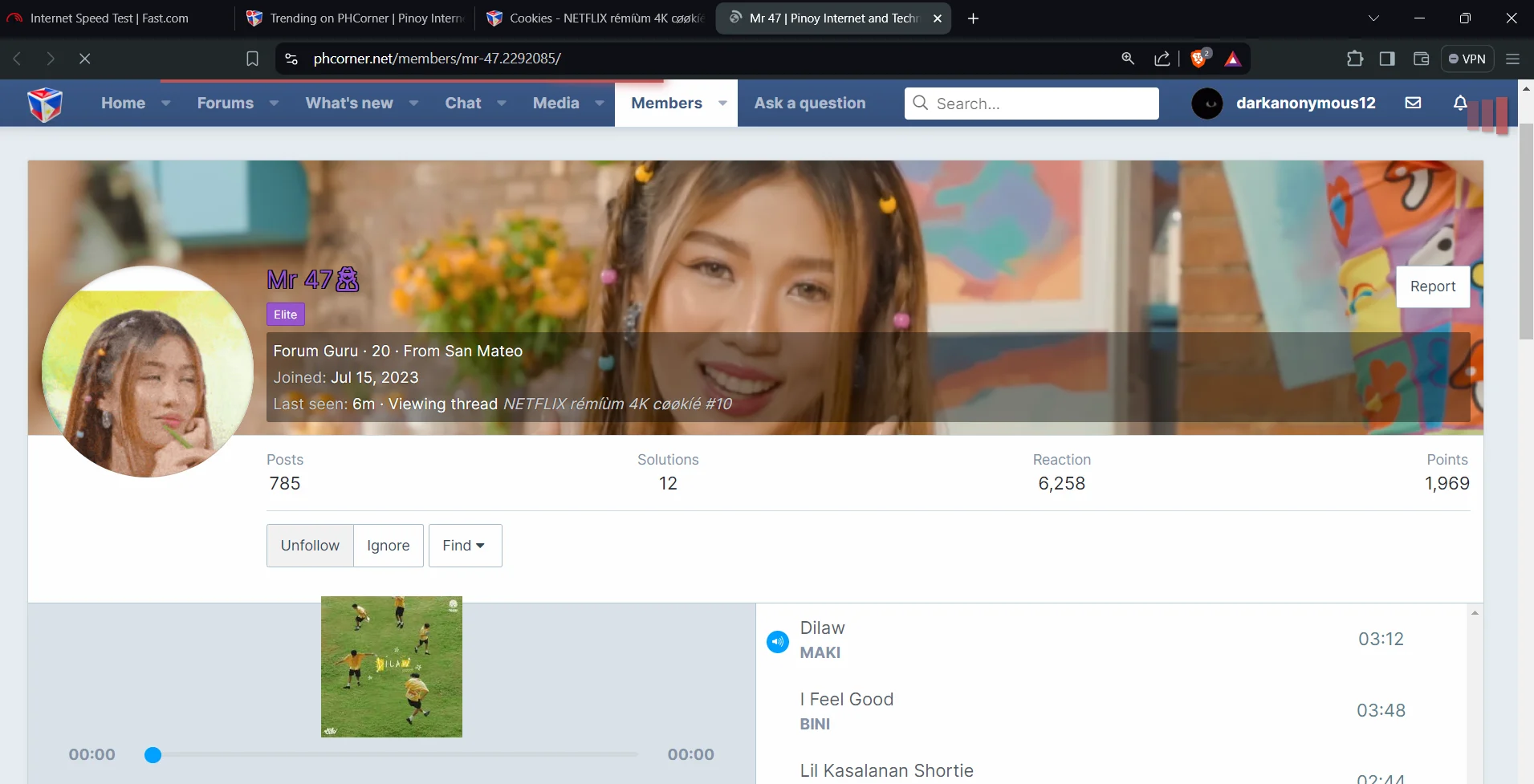Open the Media nav item
The width and height of the screenshot is (1534, 784).
tap(555, 103)
